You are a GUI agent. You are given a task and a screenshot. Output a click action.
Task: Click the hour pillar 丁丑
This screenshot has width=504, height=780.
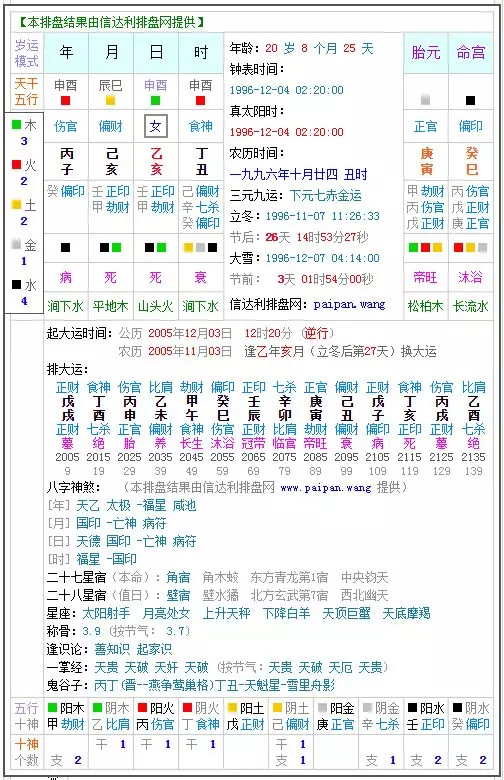(x=202, y=161)
